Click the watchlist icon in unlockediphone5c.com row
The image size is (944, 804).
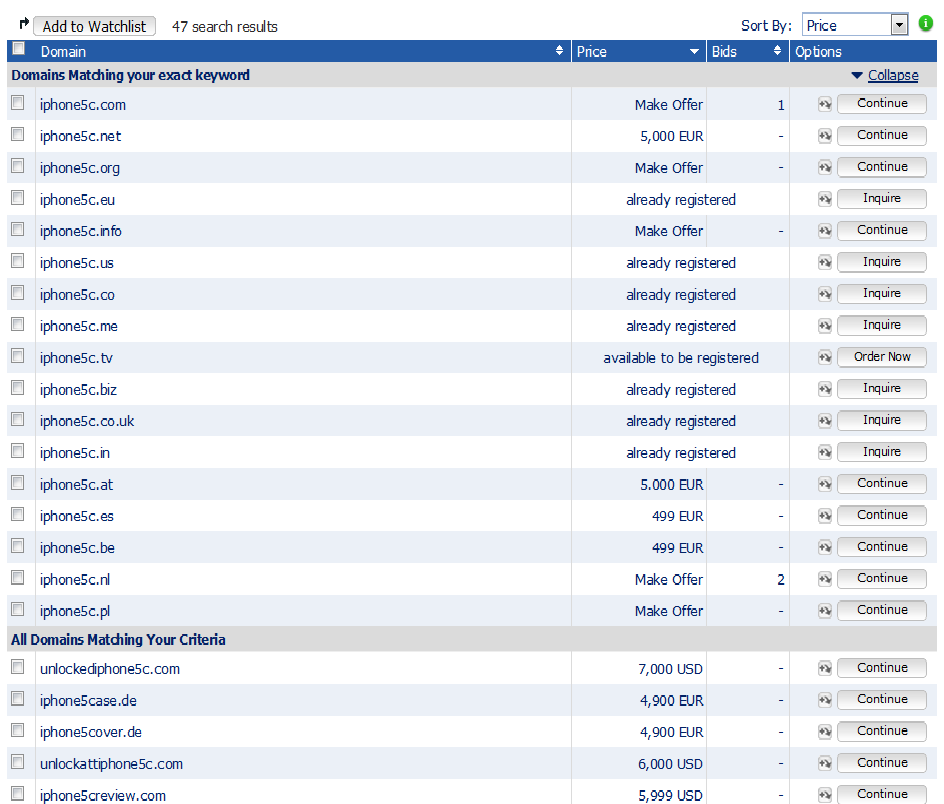[825, 668]
